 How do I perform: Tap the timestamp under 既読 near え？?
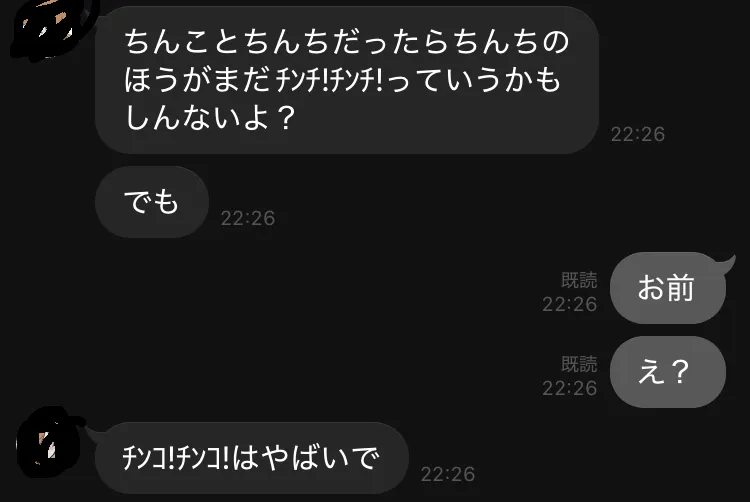point(570,388)
